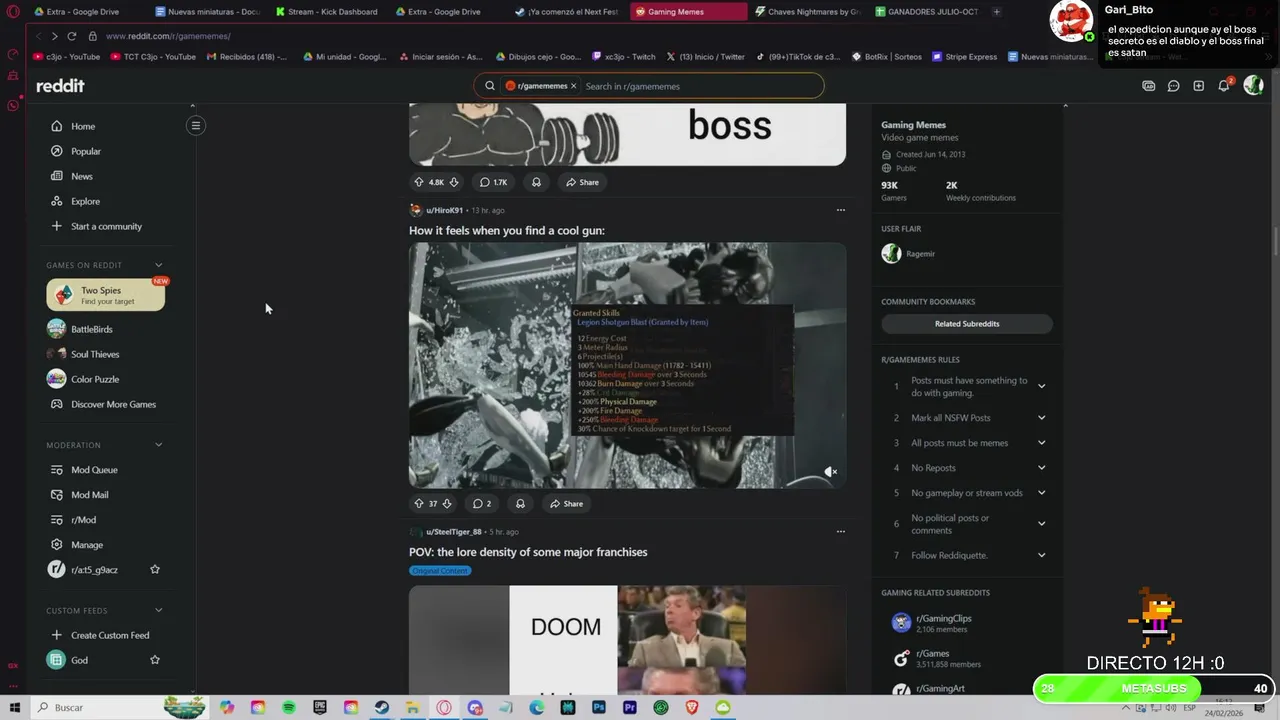Screen dimensions: 1280x720
Task: Open Mod Queue
Action: pyautogui.click(x=94, y=470)
